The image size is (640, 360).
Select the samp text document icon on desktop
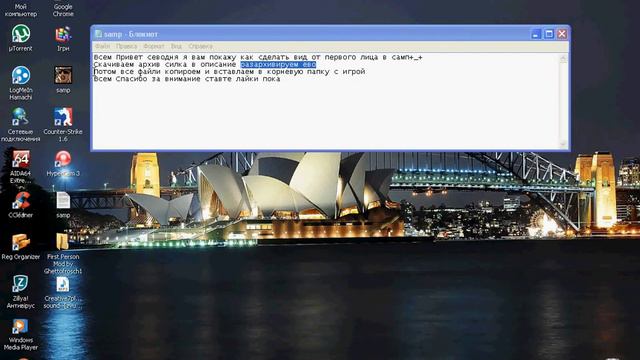(63, 205)
